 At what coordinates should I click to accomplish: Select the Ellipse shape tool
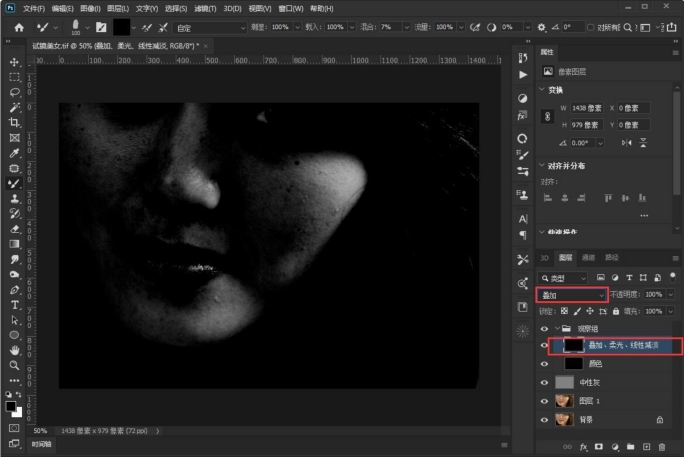14,335
